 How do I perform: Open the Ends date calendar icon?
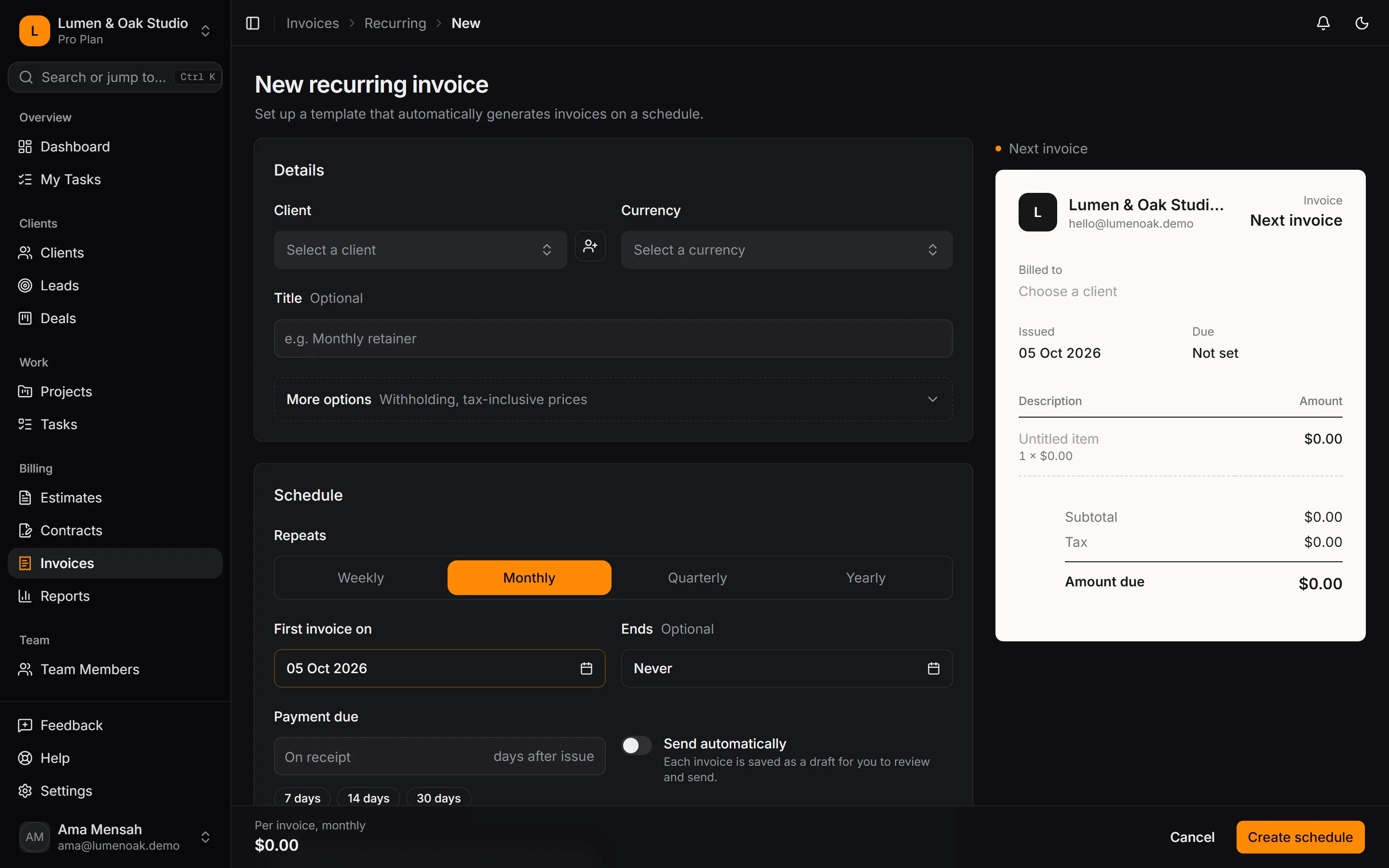(x=933, y=668)
